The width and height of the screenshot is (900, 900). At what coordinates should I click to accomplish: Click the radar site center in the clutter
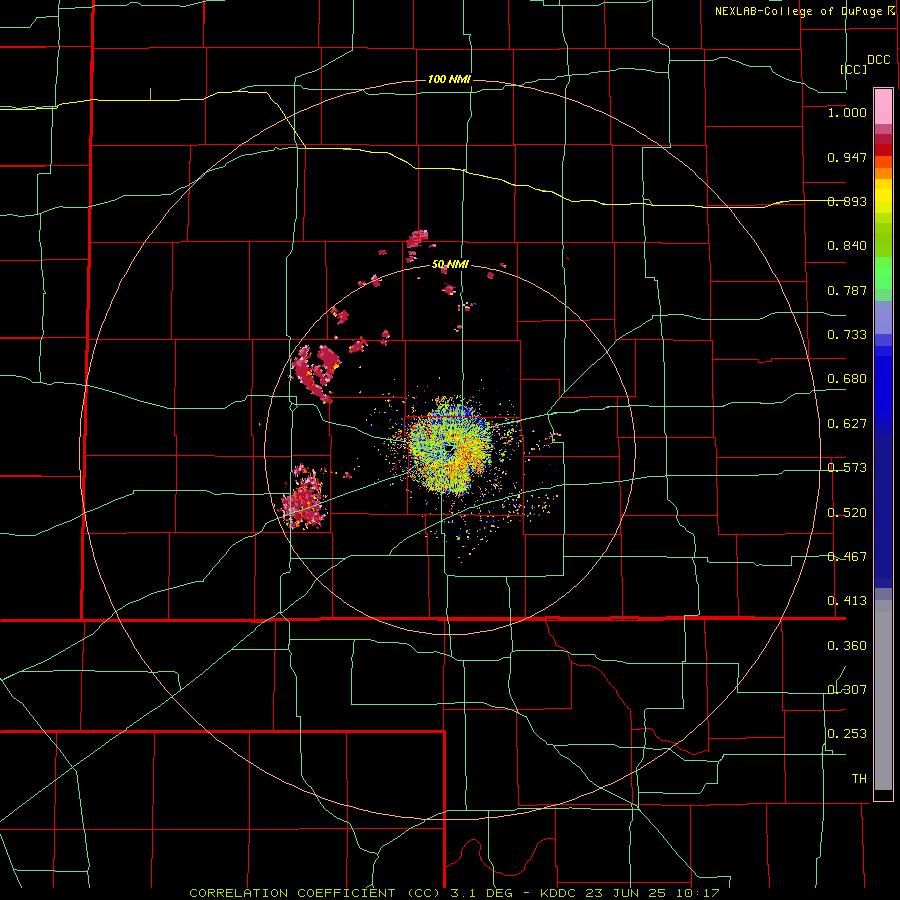point(448,448)
